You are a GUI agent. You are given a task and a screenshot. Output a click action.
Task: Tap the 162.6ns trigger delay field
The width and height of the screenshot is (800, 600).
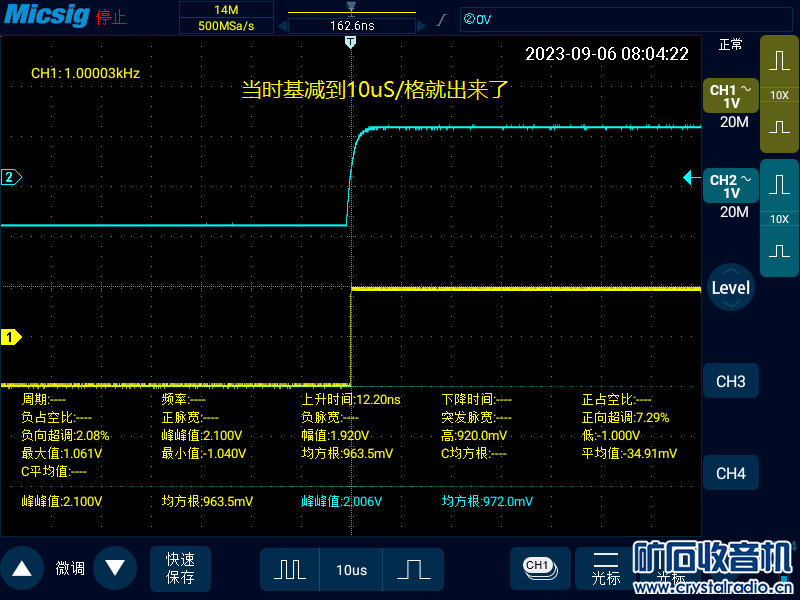[x=352, y=26]
